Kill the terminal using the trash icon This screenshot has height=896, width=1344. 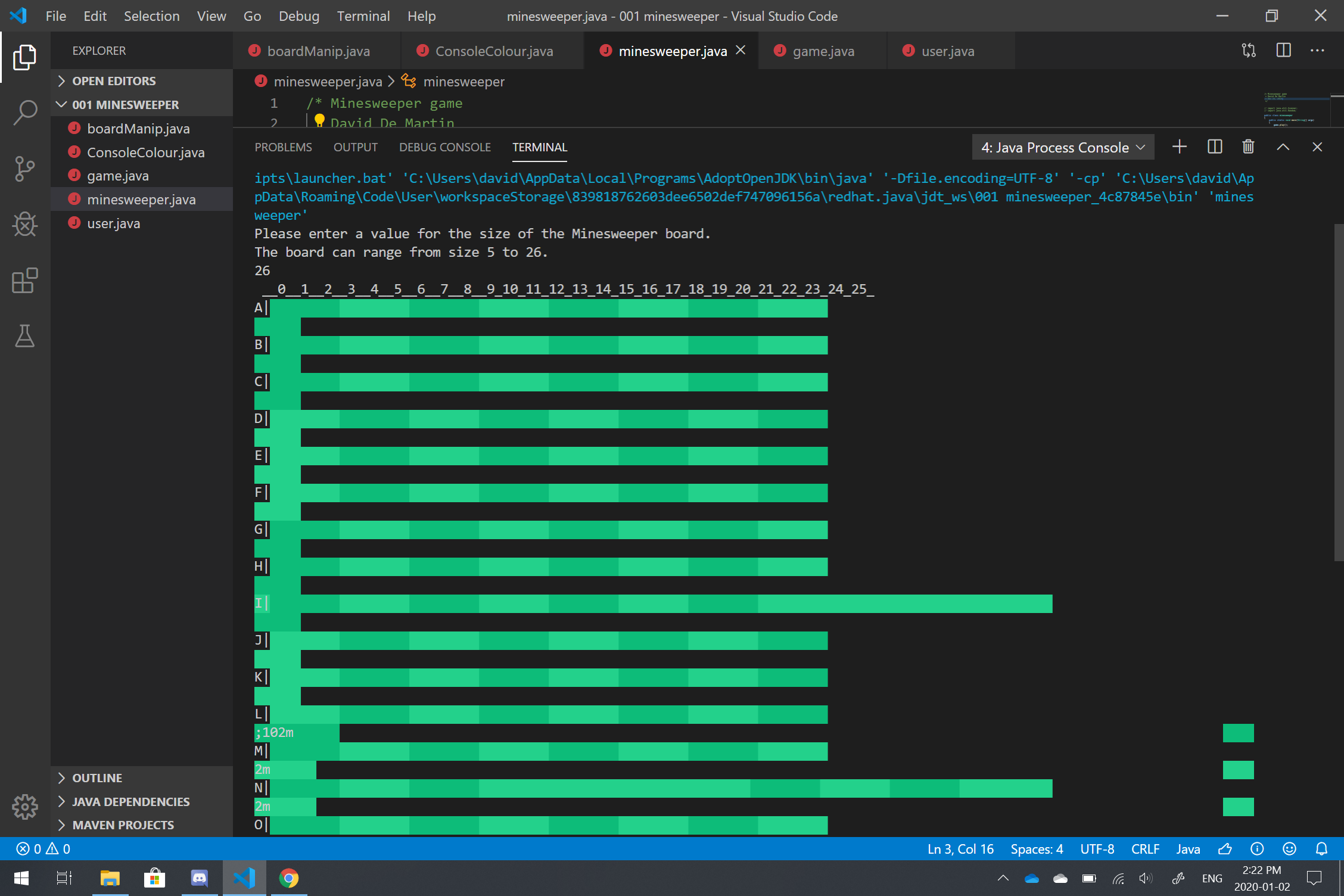(1248, 147)
